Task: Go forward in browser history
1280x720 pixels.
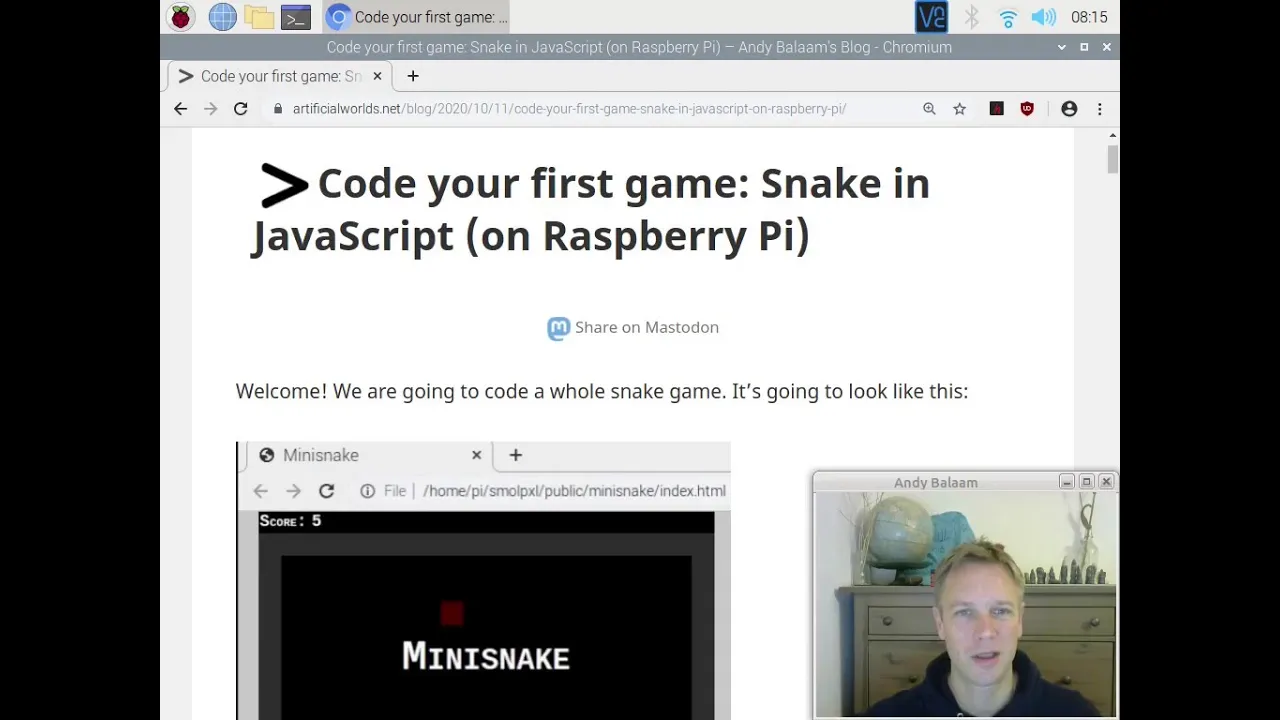Action: (210, 109)
